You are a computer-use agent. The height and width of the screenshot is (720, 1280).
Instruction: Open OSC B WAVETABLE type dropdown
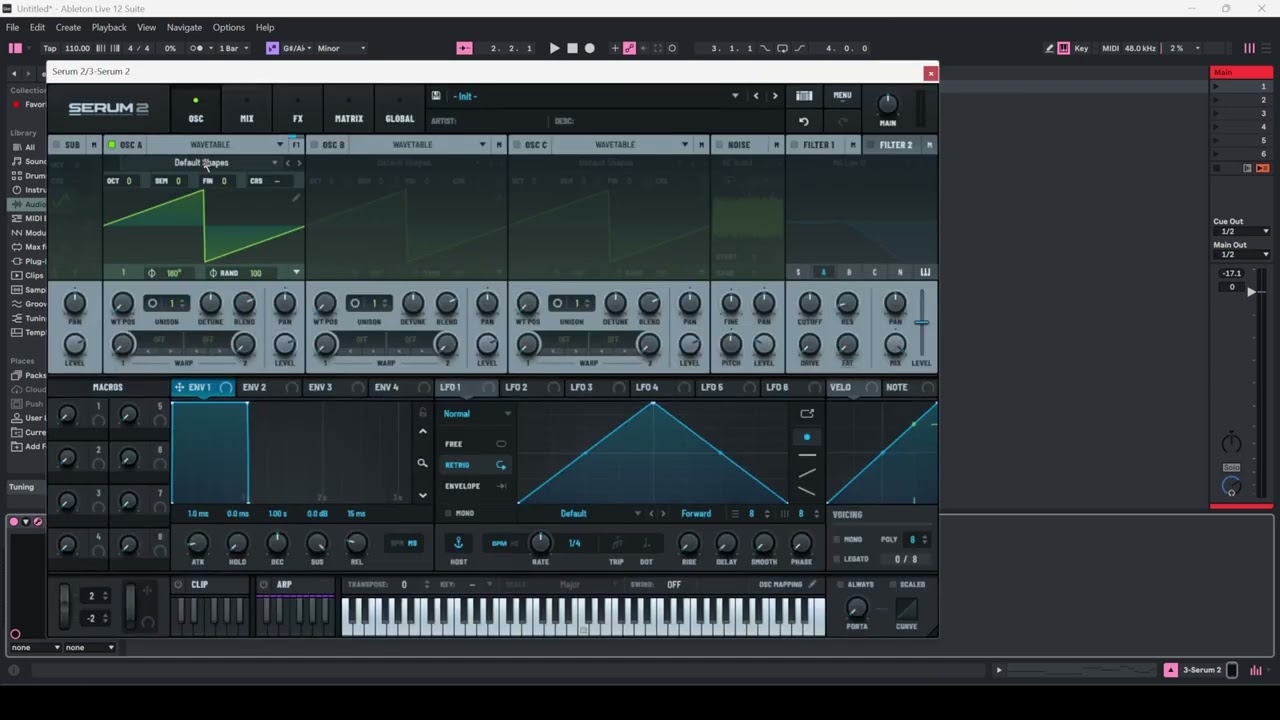click(x=420, y=145)
